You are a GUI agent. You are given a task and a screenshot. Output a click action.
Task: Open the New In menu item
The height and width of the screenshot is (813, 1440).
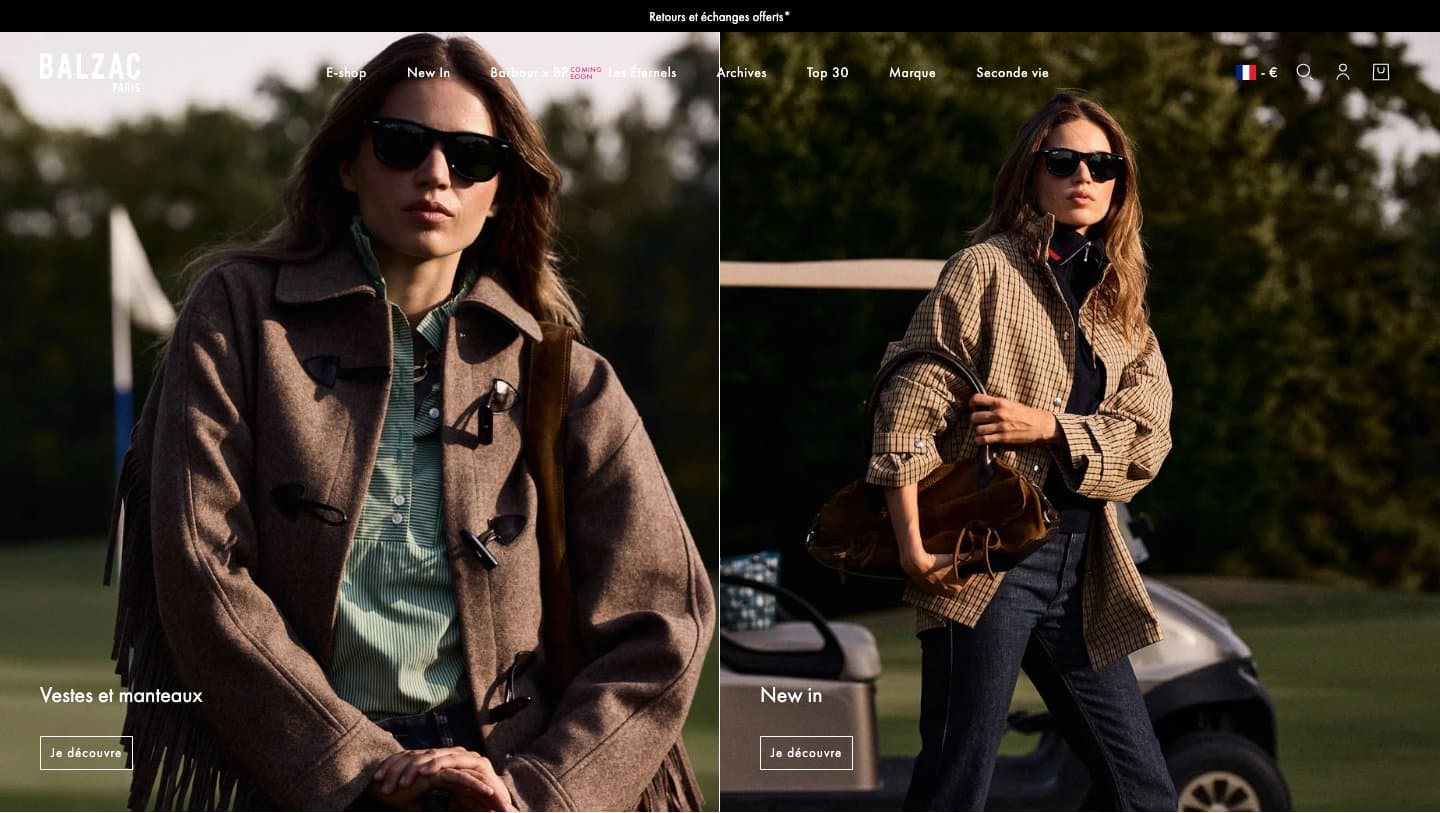pyautogui.click(x=428, y=73)
